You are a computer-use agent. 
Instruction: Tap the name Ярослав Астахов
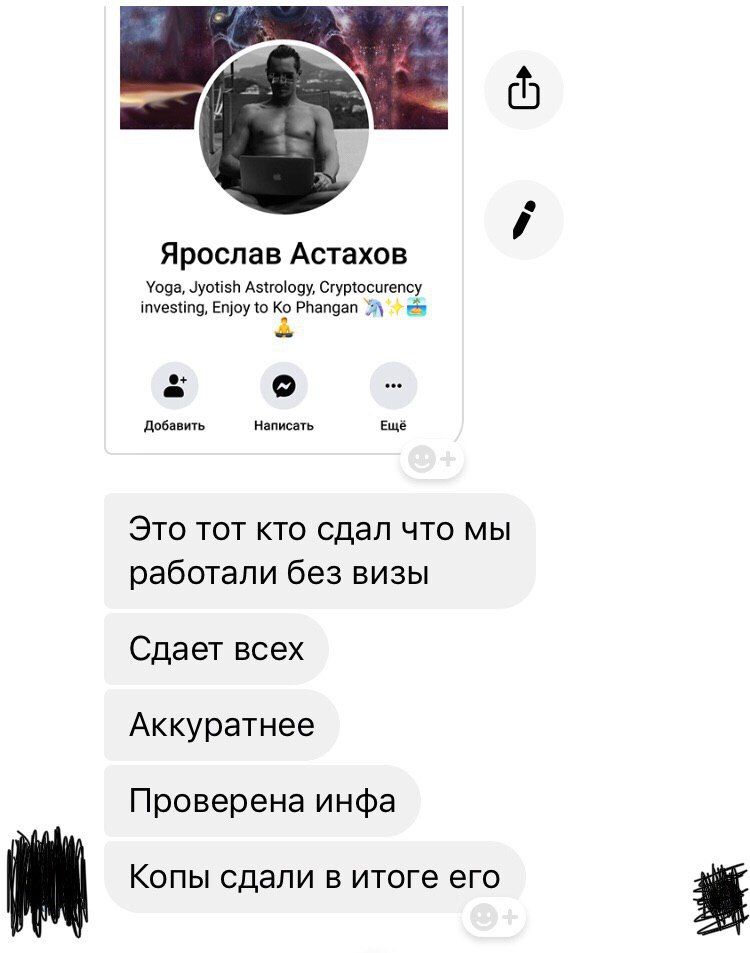tap(284, 254)
